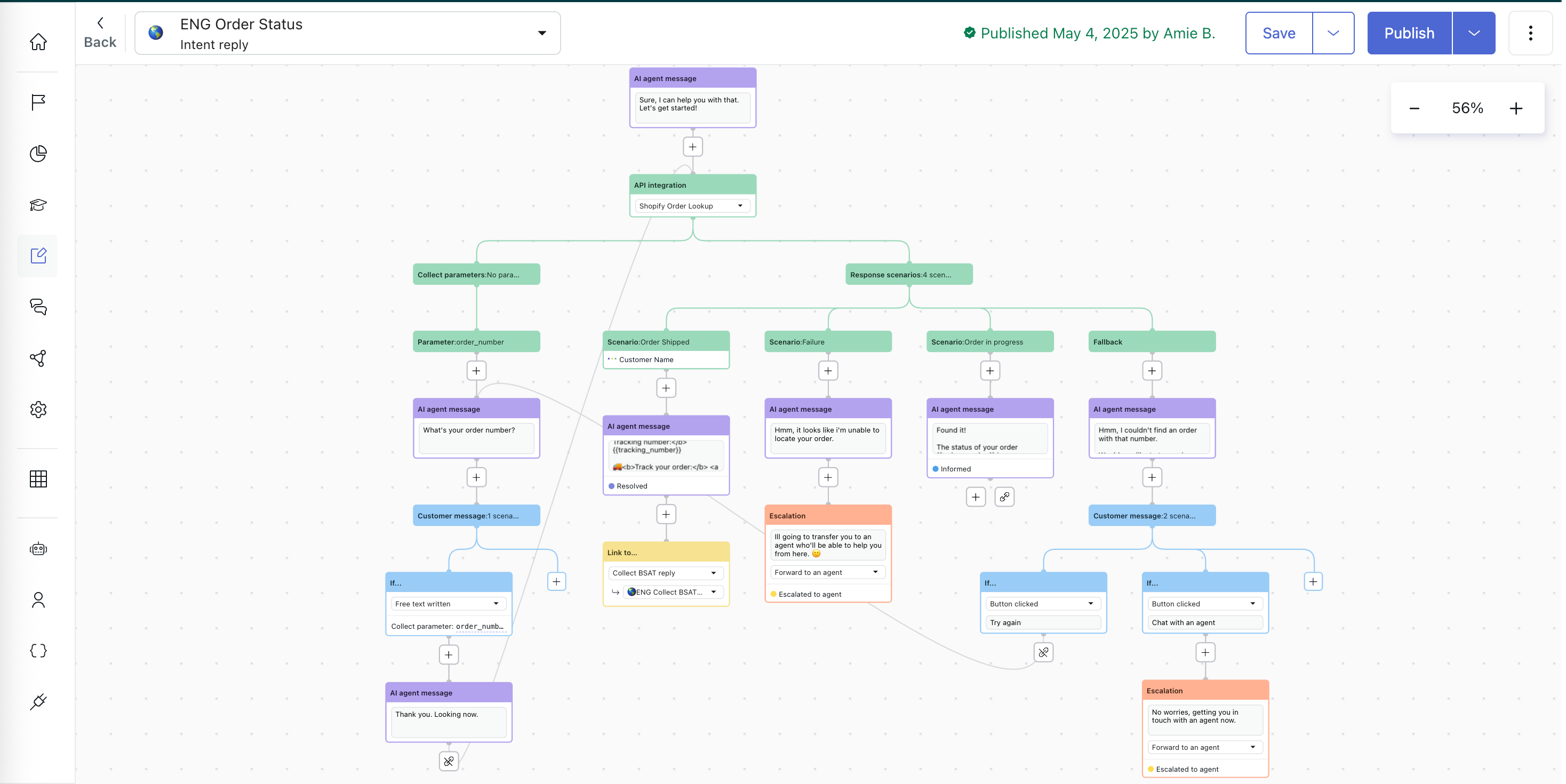
Task: Expand the Publish options arrow
Action: [1474, 34]
